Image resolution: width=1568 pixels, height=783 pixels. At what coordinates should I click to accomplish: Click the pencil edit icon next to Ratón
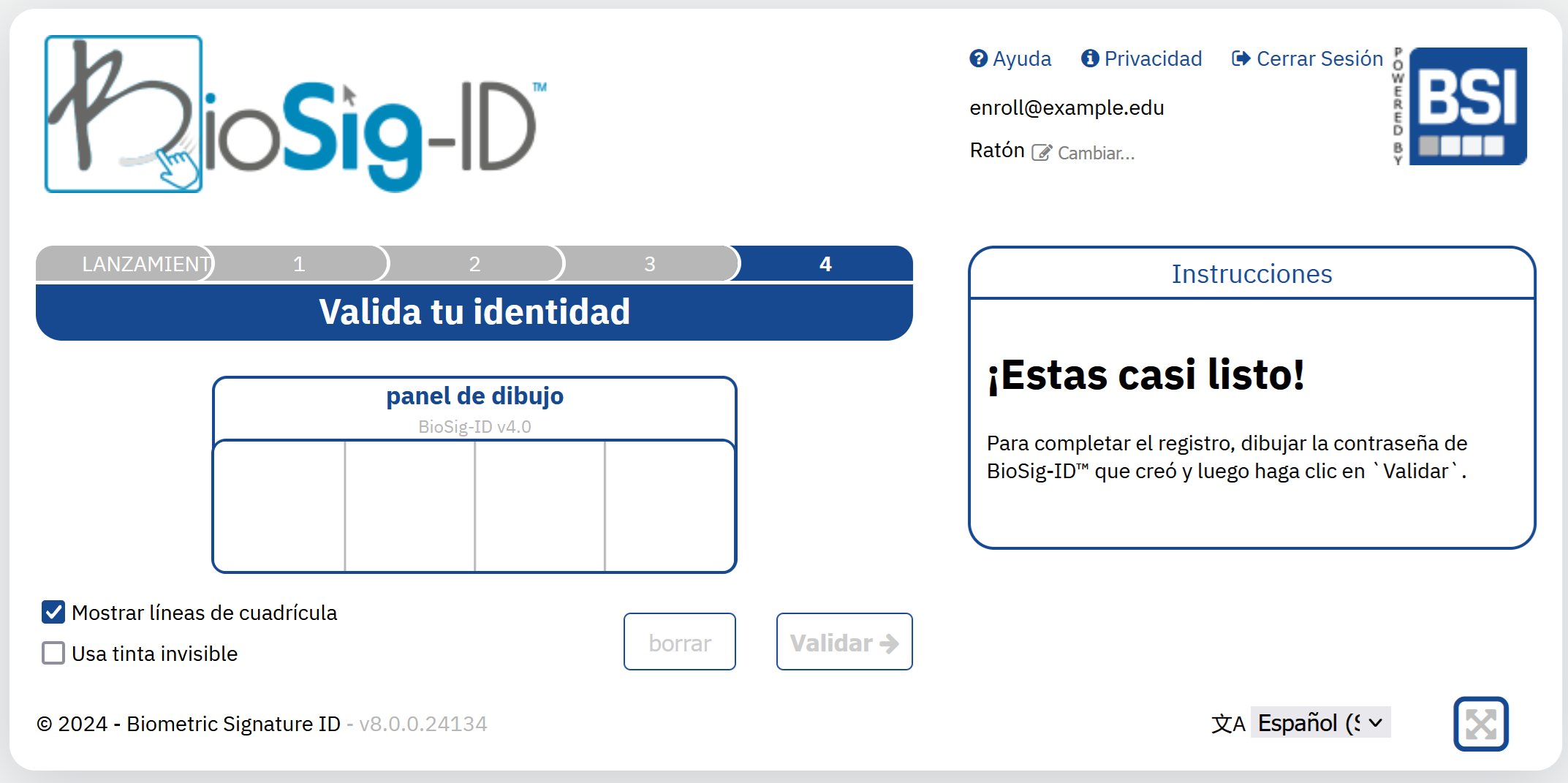click(x=1041, y=151)
